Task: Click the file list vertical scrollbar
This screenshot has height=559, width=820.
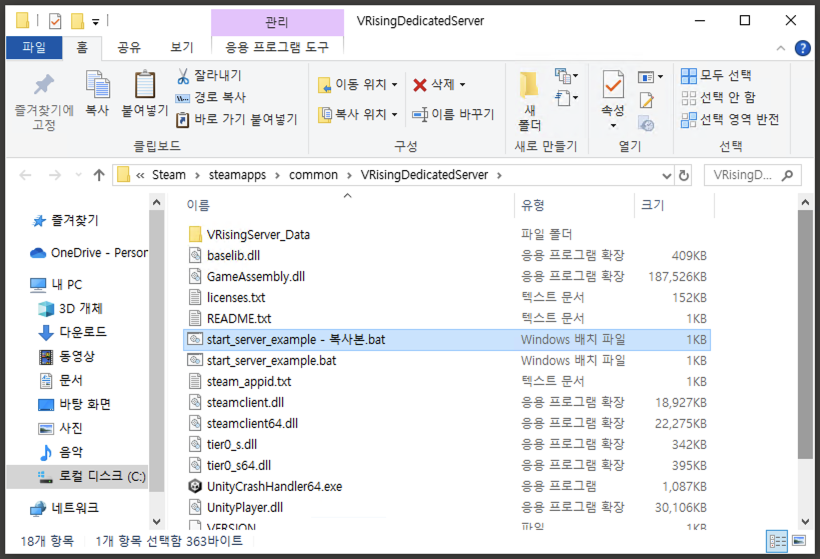Action: click(805, 335)
